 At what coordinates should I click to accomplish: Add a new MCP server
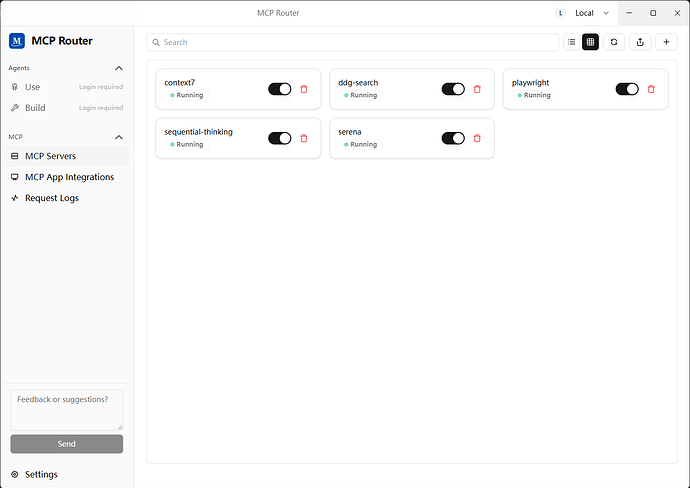[x=666, y=42]
